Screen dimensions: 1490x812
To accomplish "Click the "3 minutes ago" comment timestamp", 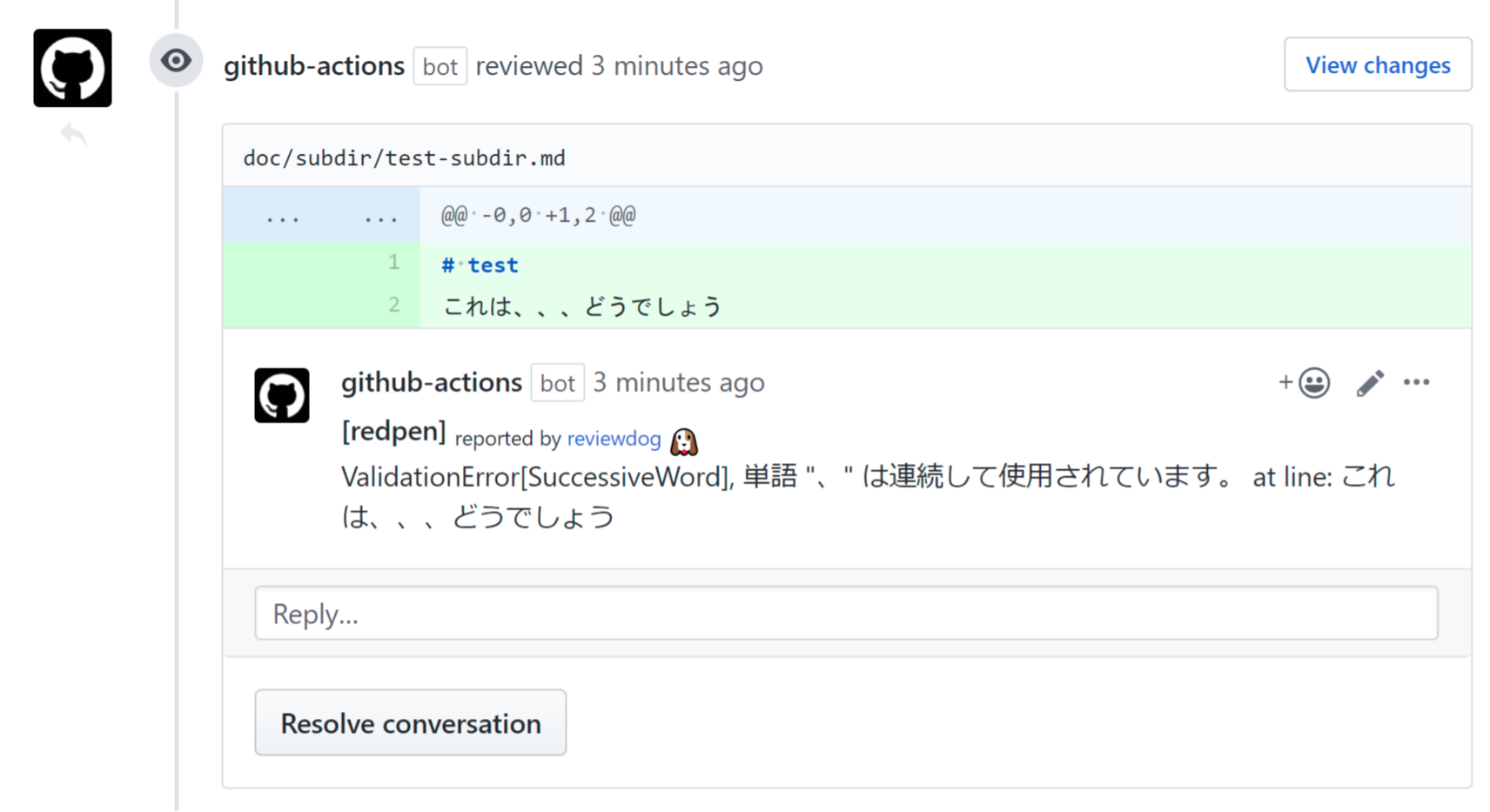I will 679,383.
